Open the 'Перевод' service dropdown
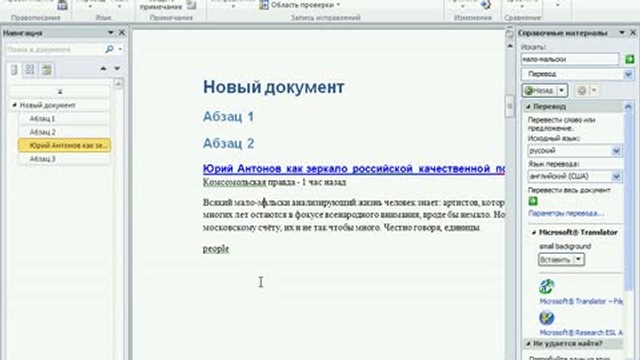This screenshot has width=640, height=360. pos(628,74)
